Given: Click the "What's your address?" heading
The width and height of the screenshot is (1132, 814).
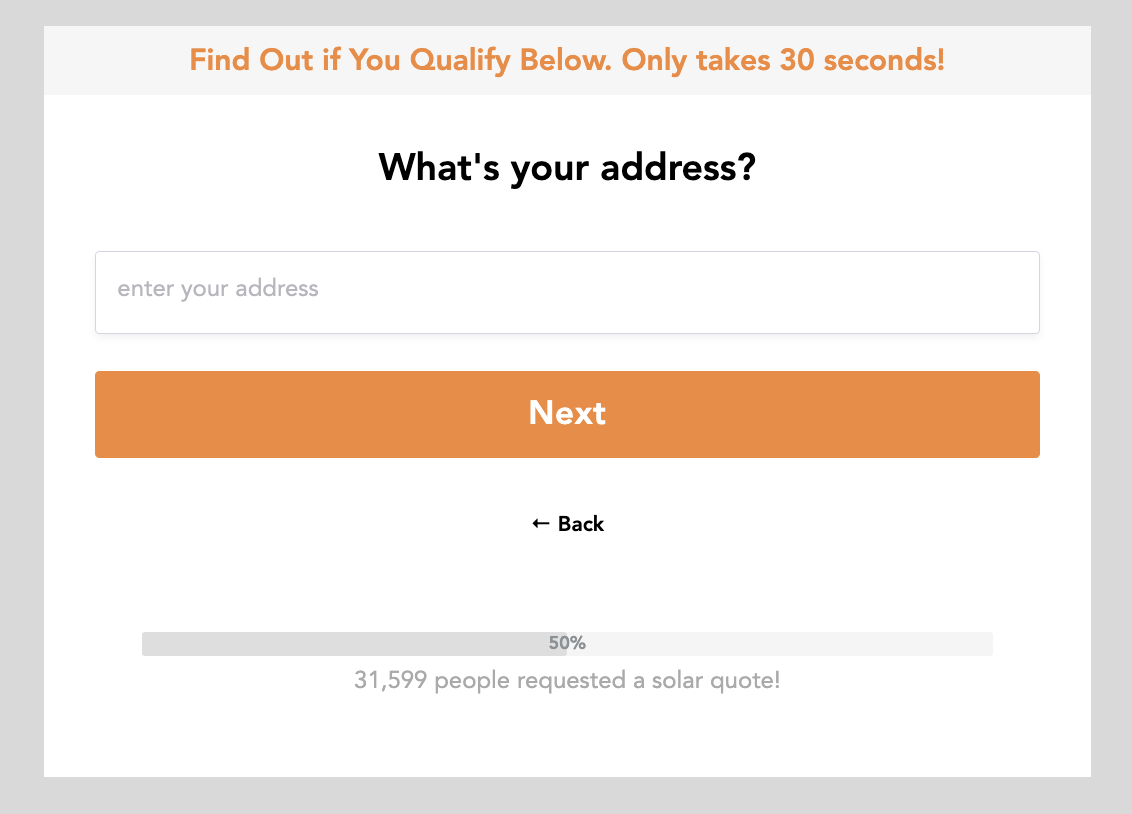Looking at the screenshot, I should click(567, 167).
